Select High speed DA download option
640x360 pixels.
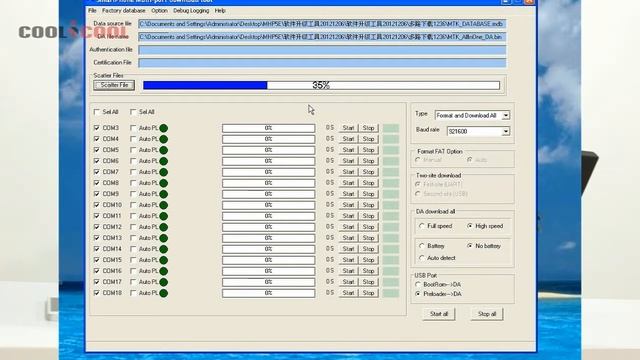coord(470,226)
